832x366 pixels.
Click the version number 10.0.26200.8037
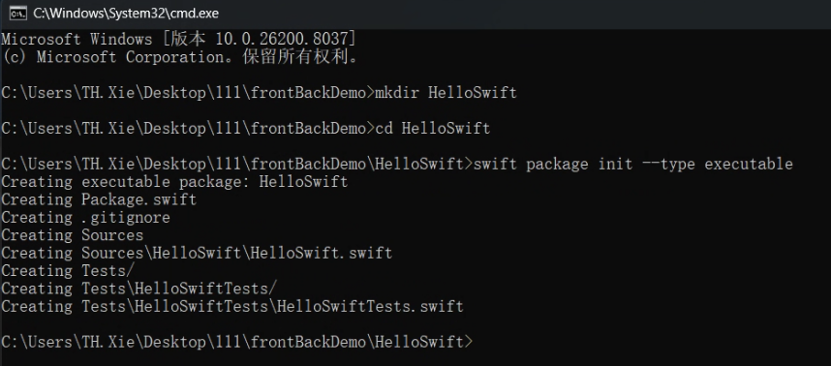coord(282,39)
